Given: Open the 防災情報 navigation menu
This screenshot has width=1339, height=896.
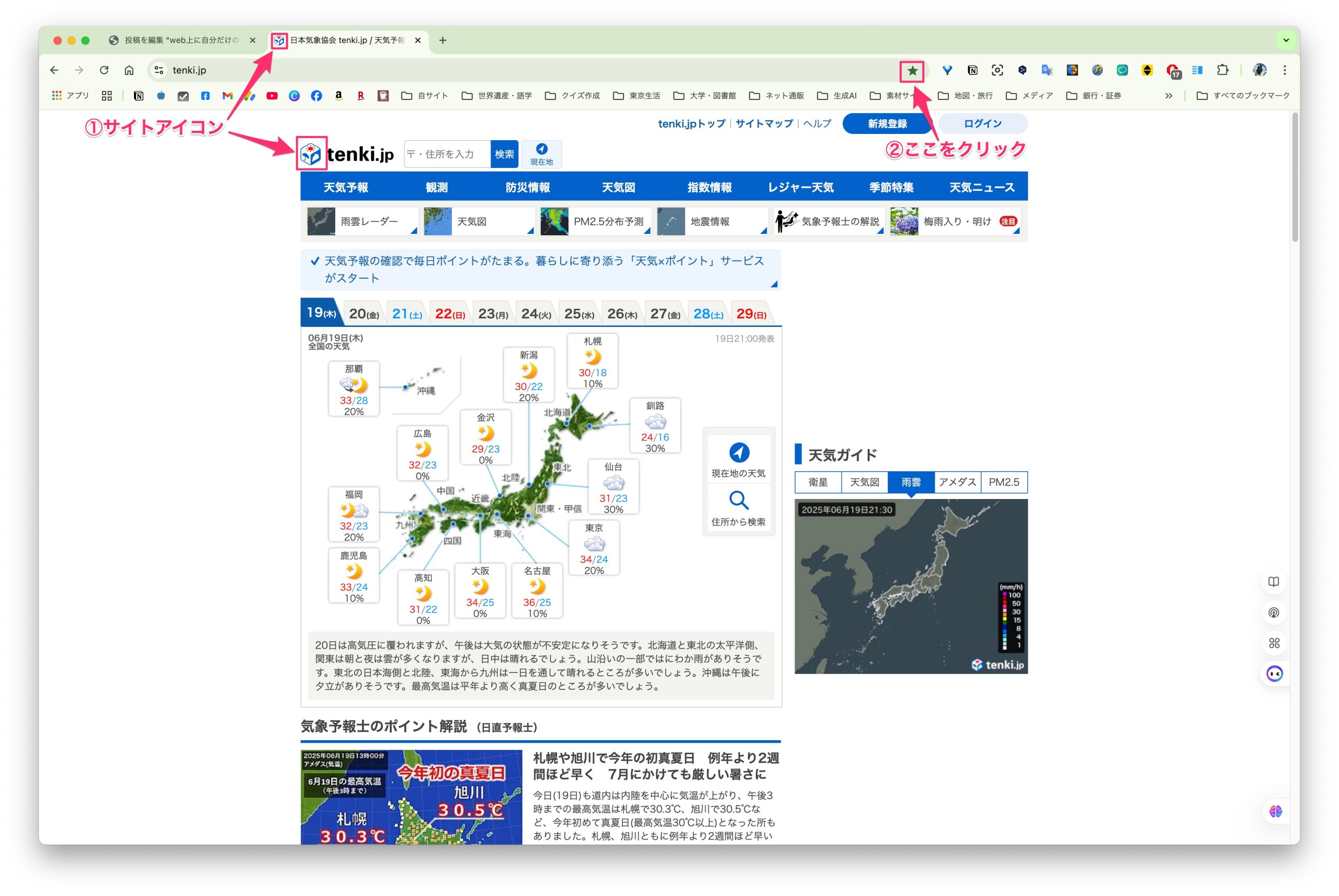Looking at the screenshot, I should (527, 187).
